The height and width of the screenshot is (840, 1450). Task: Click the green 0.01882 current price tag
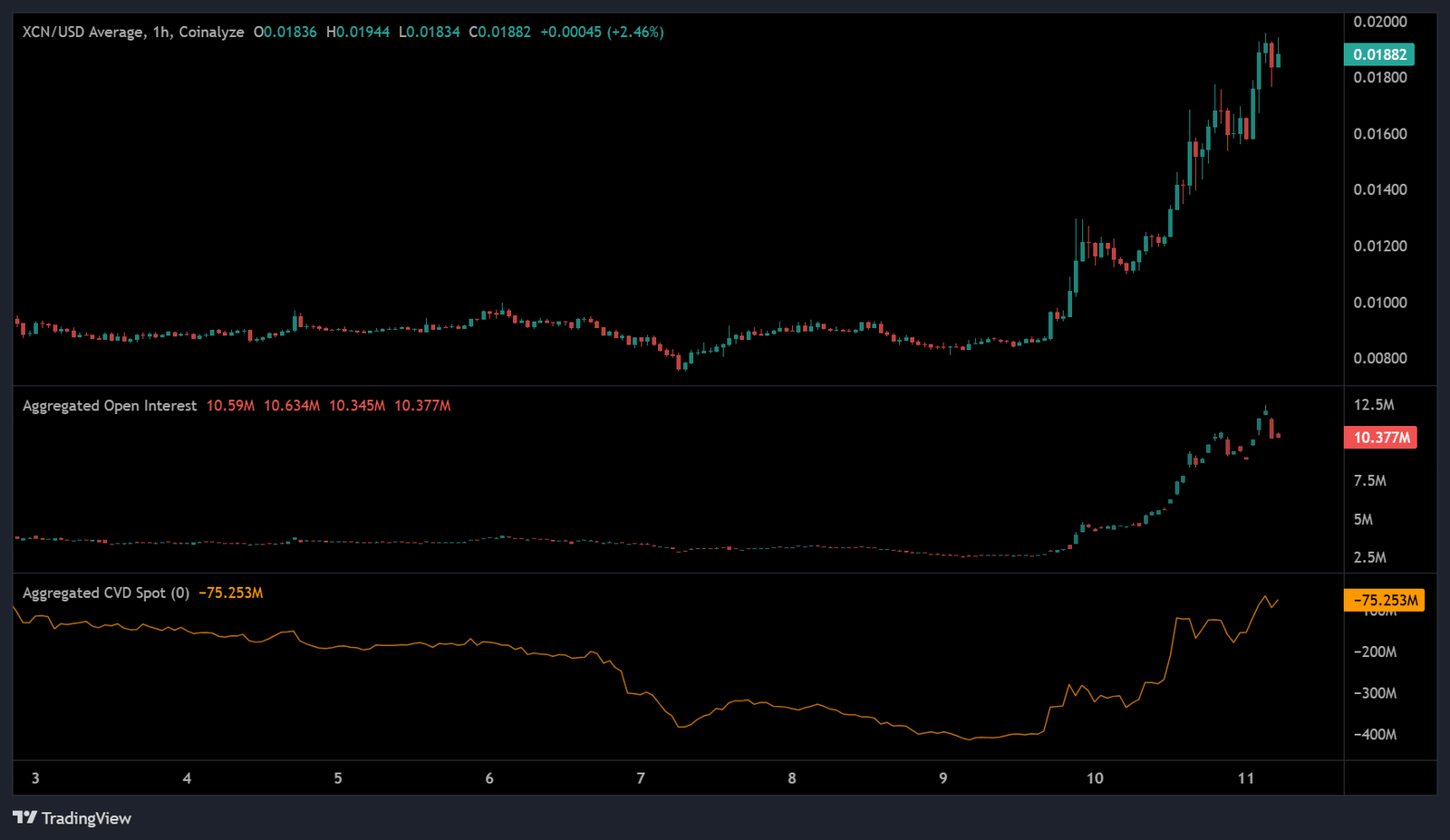click(x=1378, y=54)
